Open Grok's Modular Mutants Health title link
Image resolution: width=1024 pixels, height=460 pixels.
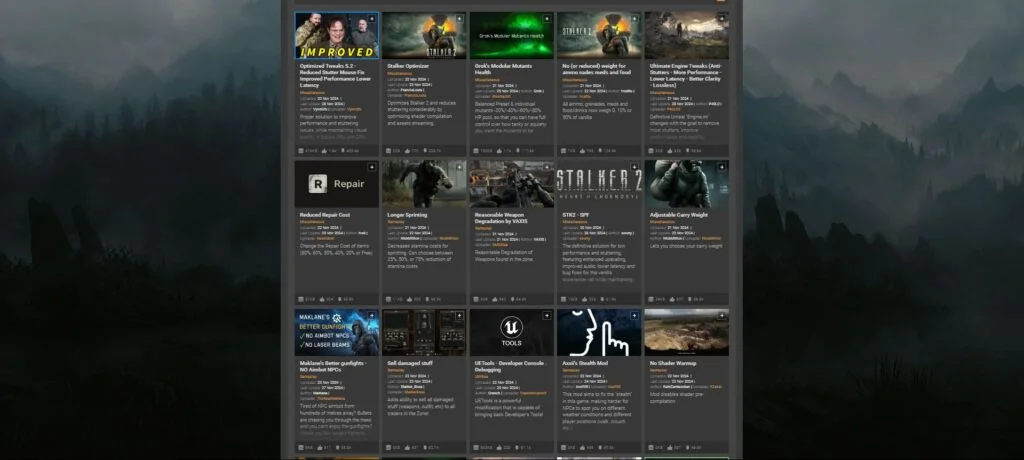(504, 69)
